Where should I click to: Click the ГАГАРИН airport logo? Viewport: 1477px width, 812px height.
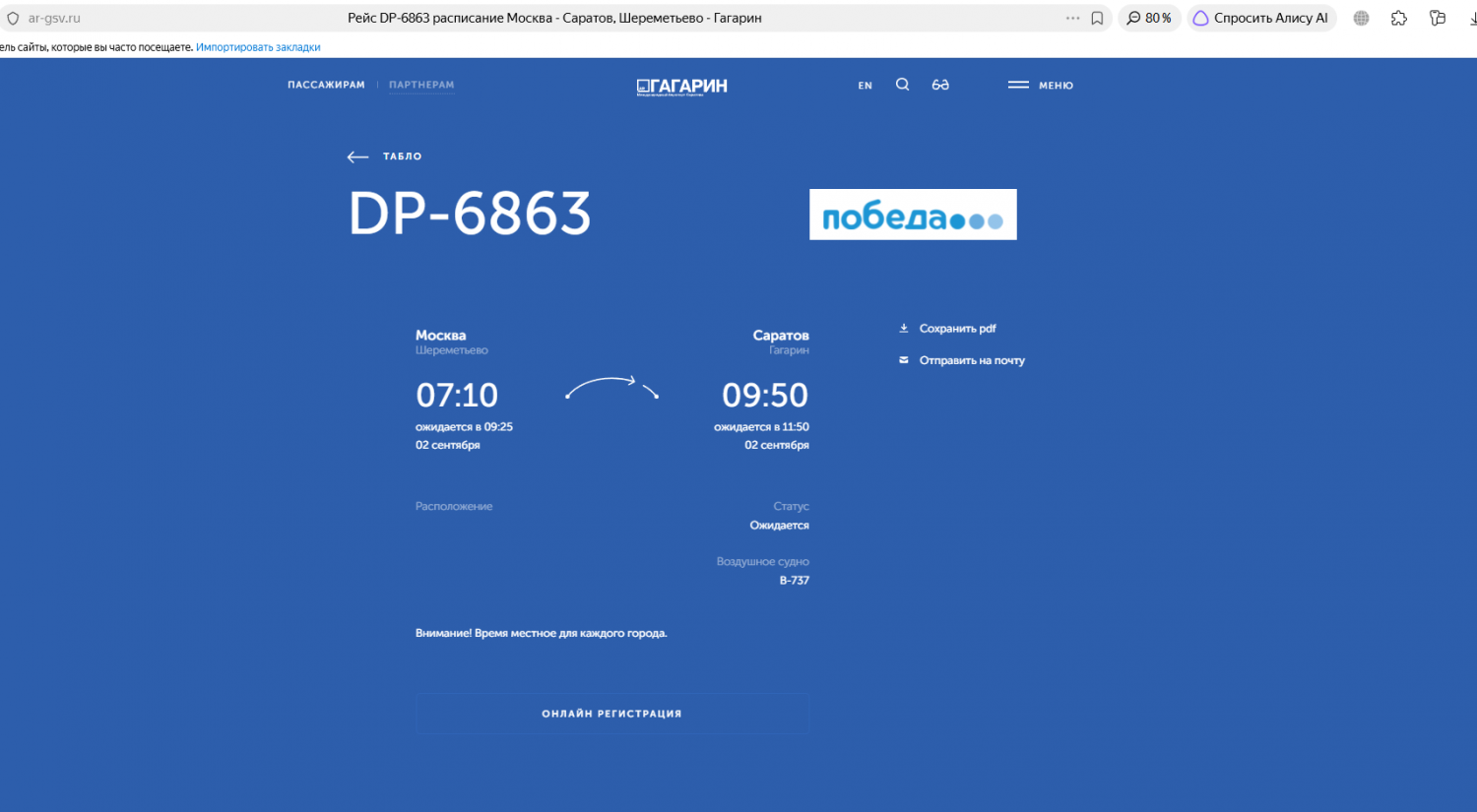[x=681, y=87]
